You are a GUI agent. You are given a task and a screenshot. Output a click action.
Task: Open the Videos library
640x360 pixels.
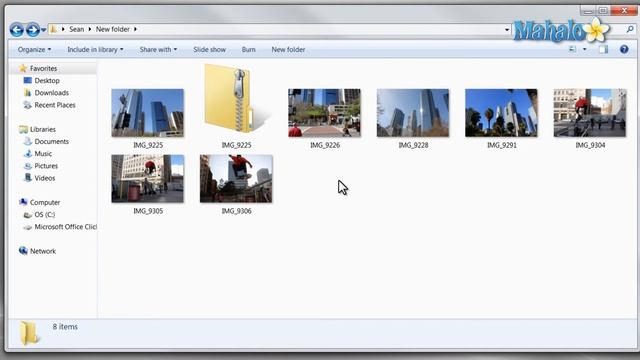[x=44, y=178]
